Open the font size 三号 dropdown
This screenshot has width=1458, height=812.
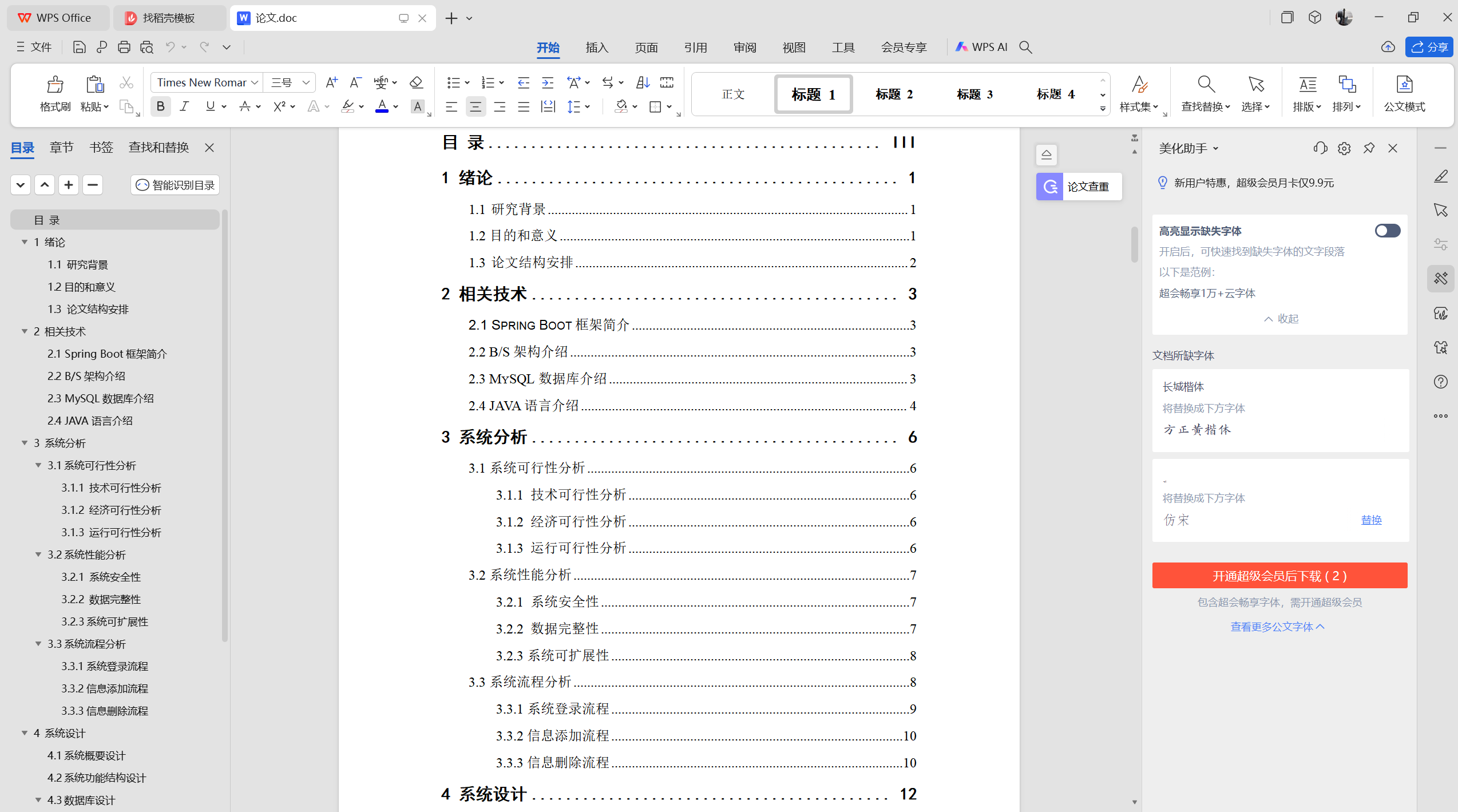click(x=306, y=82)
